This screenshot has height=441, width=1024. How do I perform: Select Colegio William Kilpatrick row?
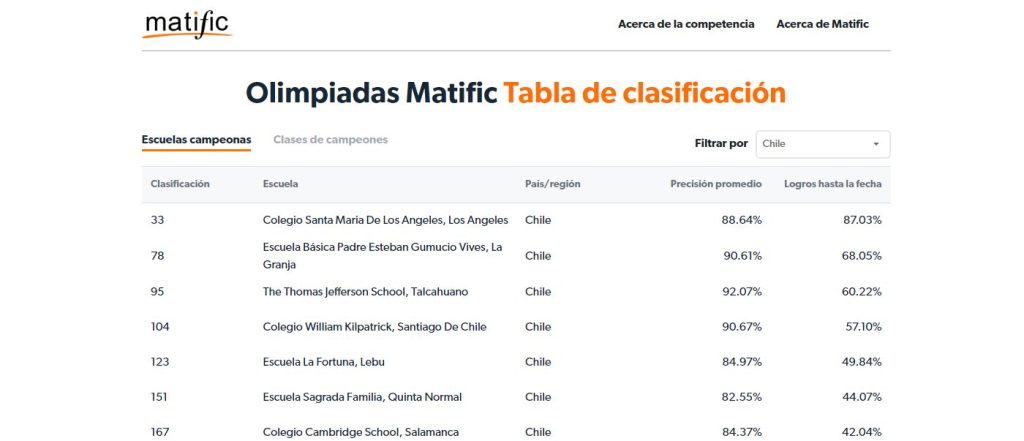pos(516,327)
